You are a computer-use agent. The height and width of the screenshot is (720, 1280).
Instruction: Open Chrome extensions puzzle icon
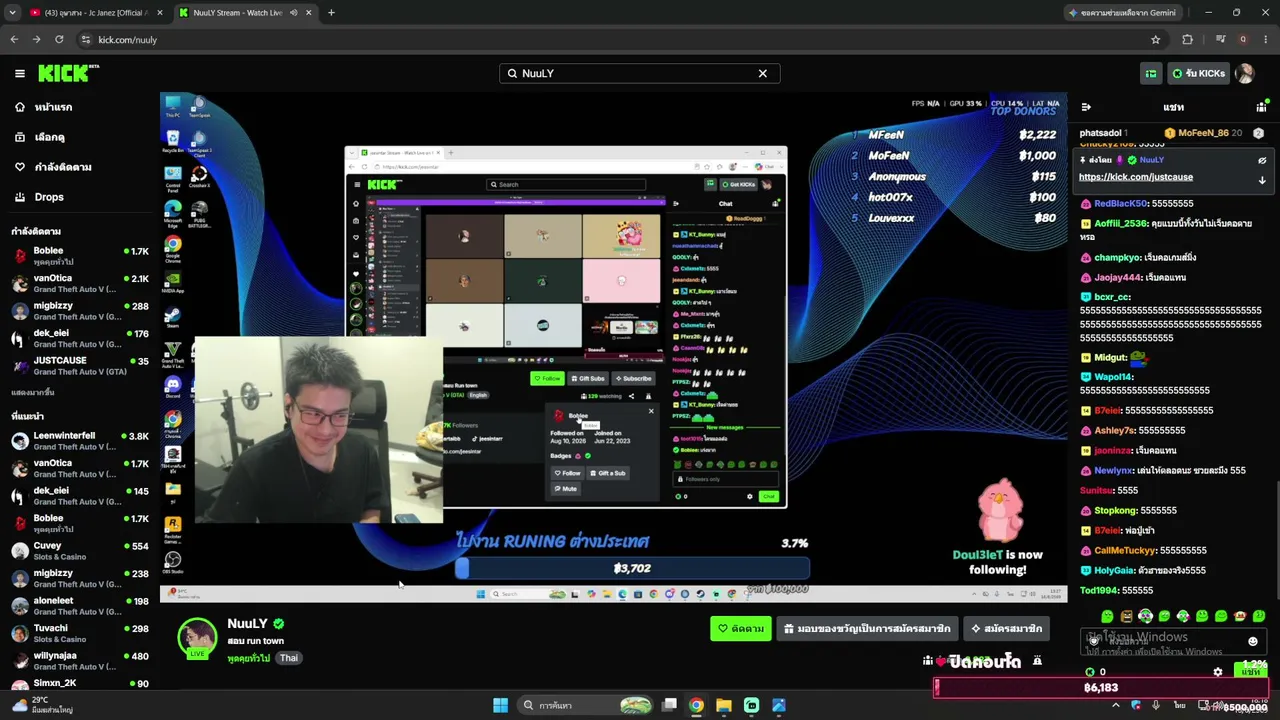pos(1187,40)
